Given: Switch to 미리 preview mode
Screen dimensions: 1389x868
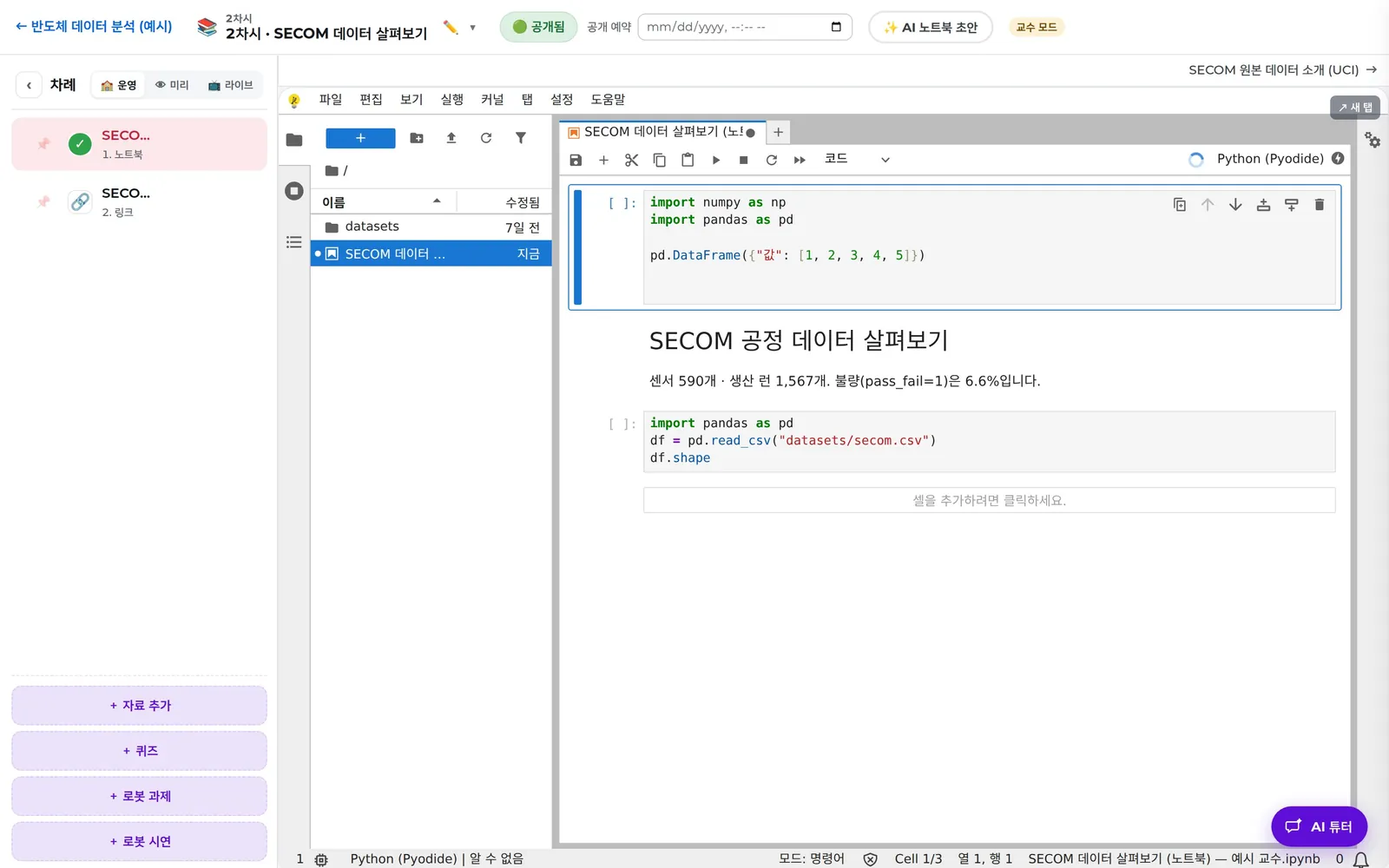Looking at the screenshot, I should [x=172, y=85].
